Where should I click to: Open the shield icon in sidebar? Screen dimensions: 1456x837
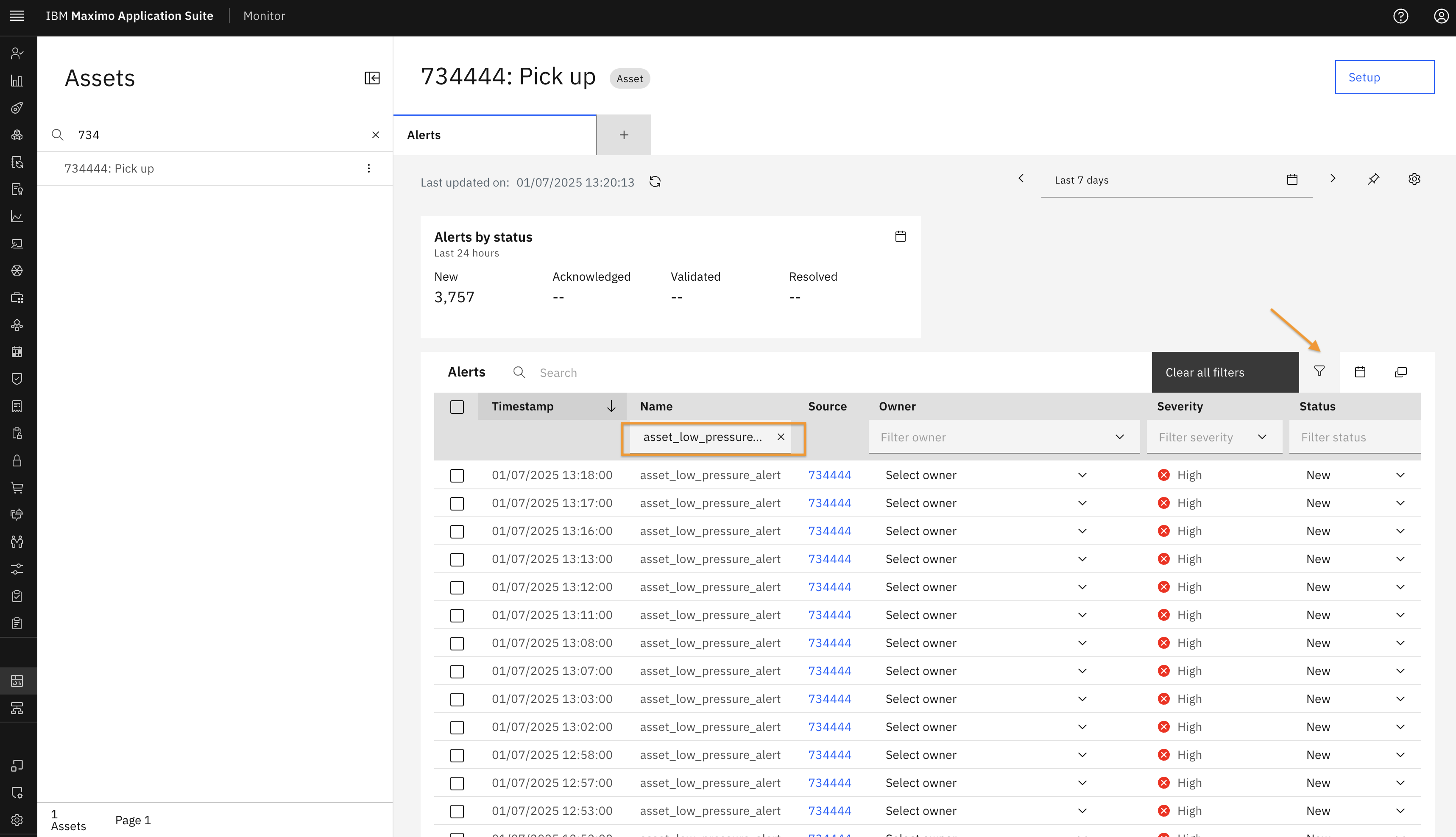17,379
